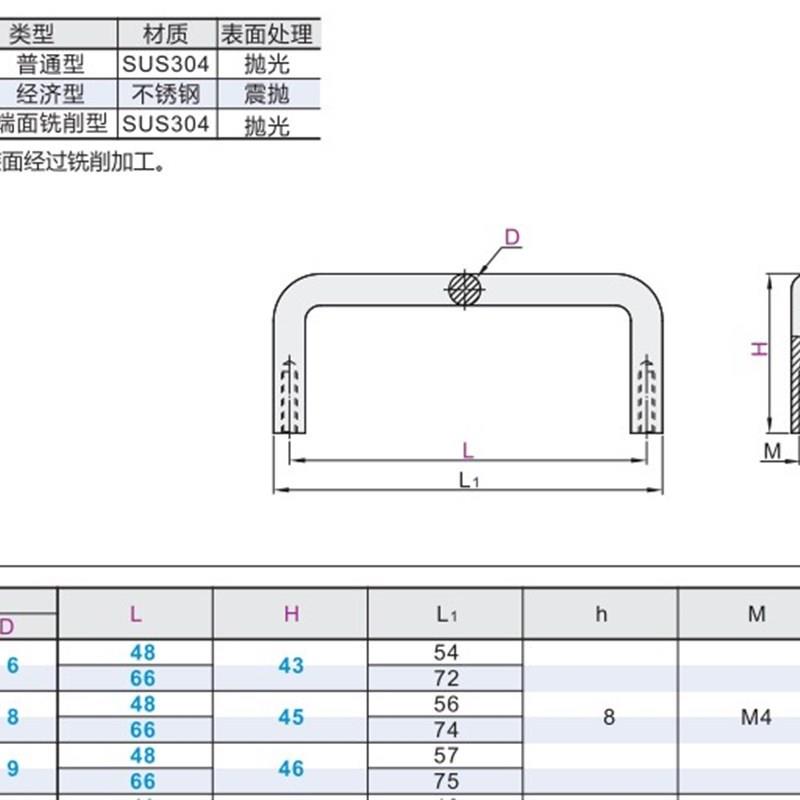800x800 pixels.
Task: Click the L dimension arrow line
Action: 465,453
